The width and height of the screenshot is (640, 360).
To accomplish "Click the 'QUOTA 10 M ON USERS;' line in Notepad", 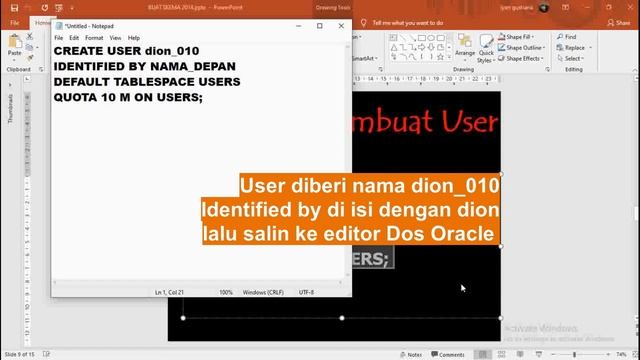I will click(x=128, y=98).
